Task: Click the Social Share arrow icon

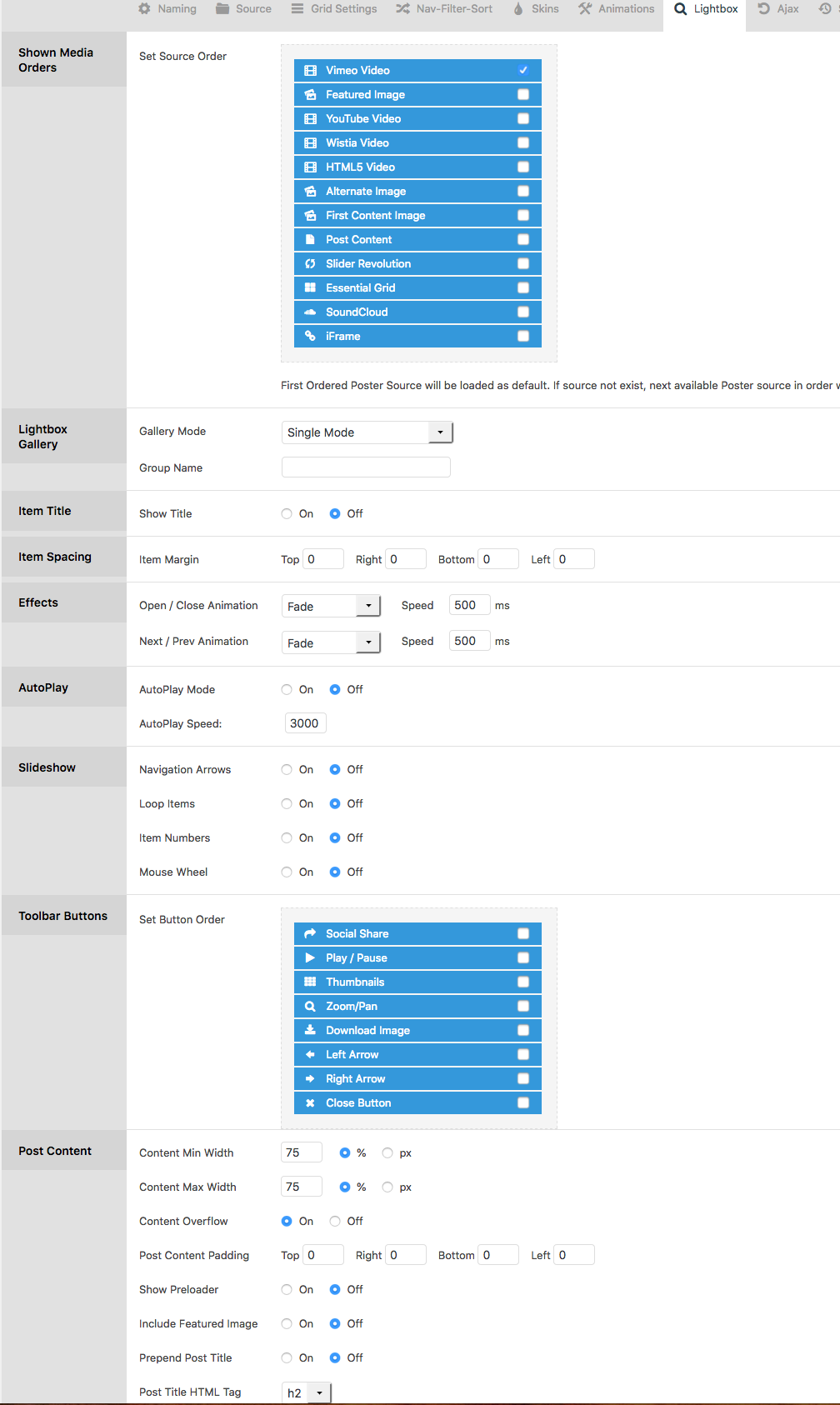Action: click(x=310, y=934)
